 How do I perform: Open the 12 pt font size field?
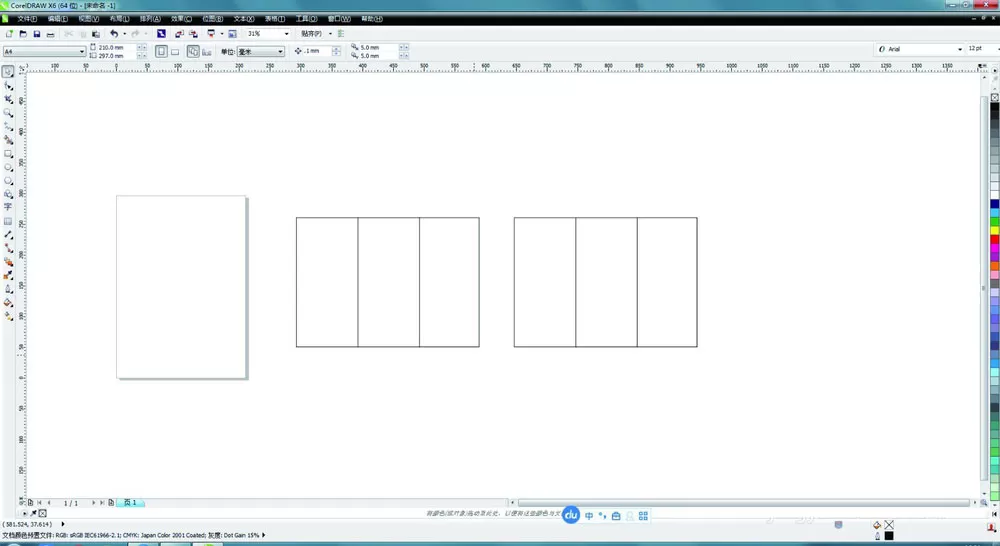[982, 49]
